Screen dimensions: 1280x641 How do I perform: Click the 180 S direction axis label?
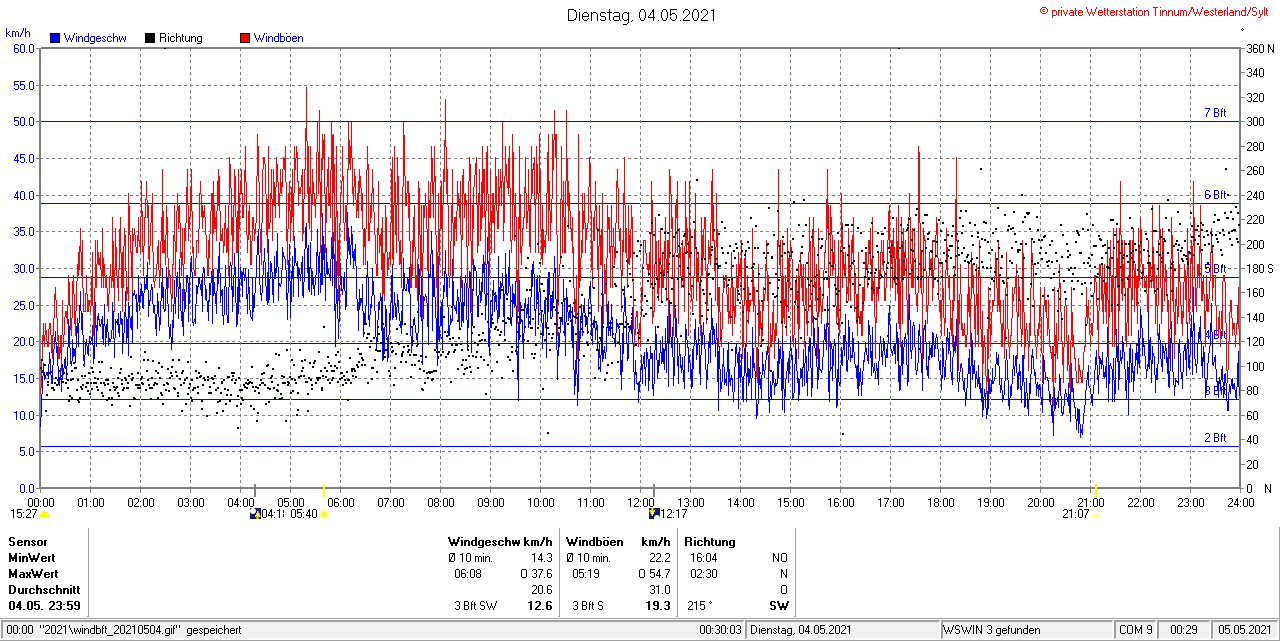(1259, 268)
